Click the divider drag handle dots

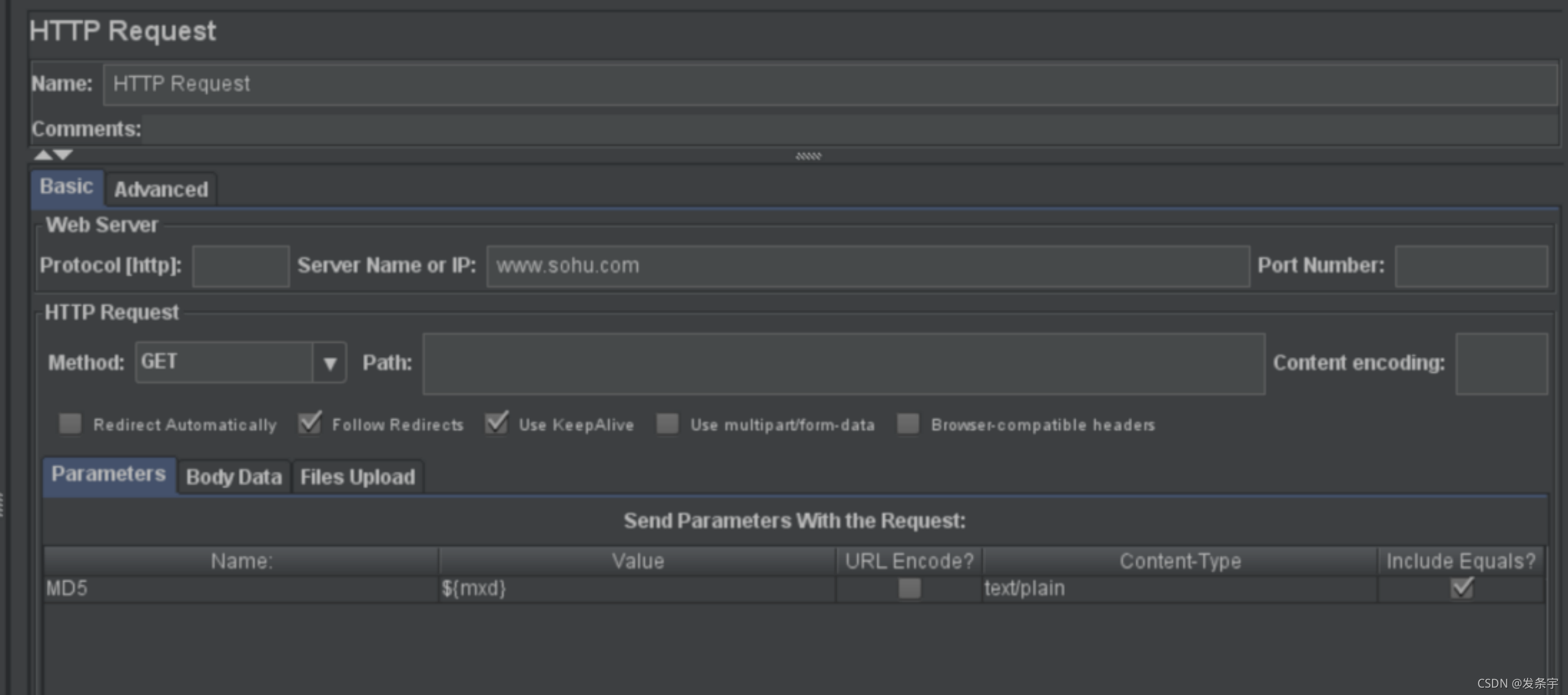[x=808, y=156]
